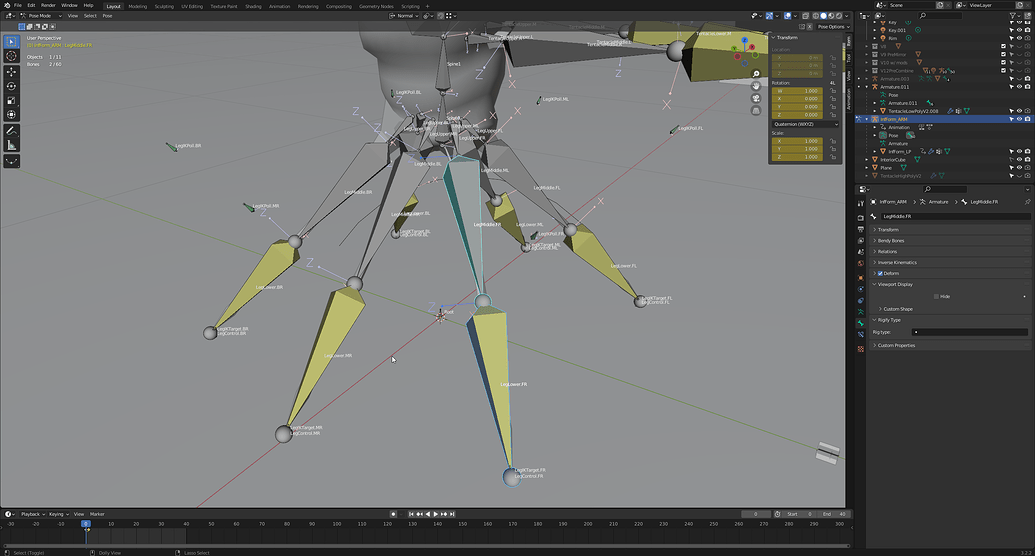The image size is (1035, 556).
Task: Open the Playback popover in timeline
Action: pos(32,514)
